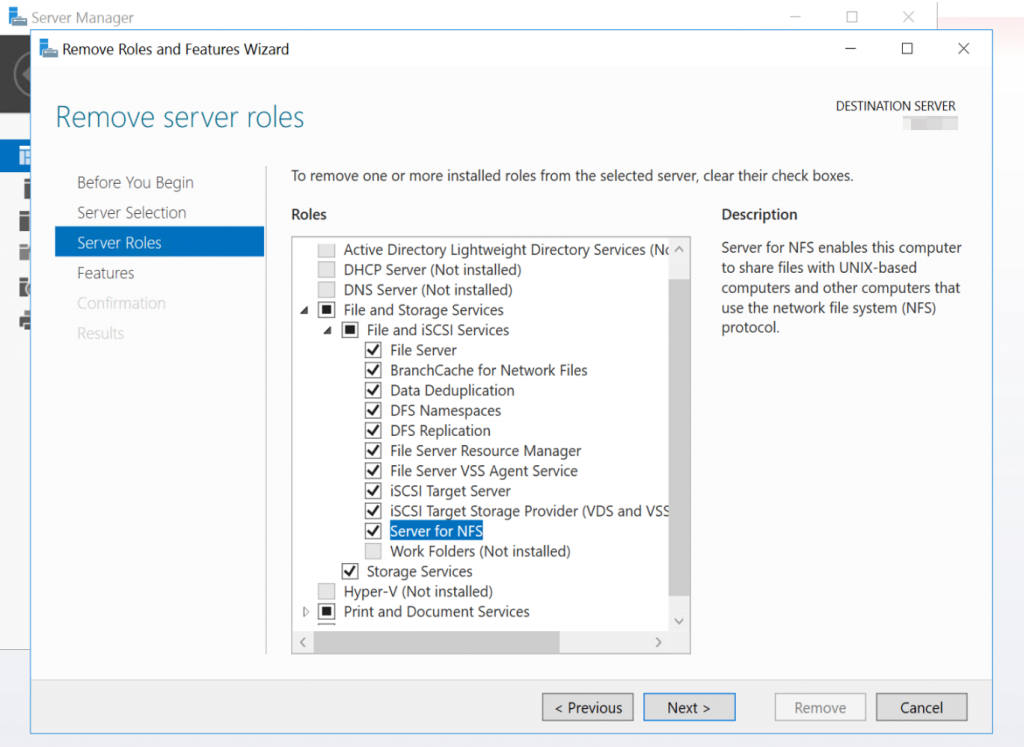Click the Confirmation step in the sidebar

click(x=121, y=303)
